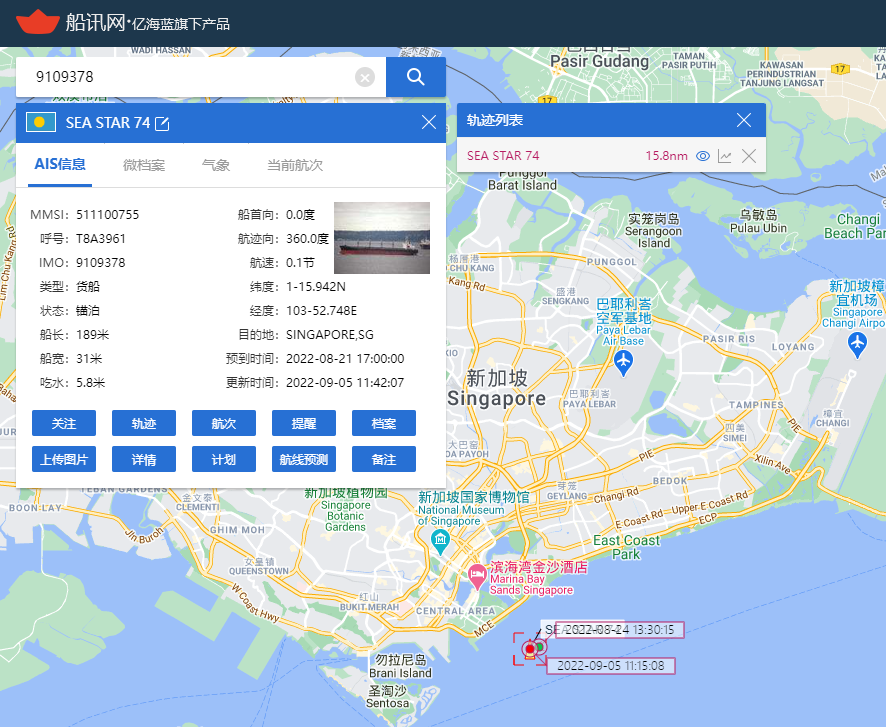Remove SEA STAR 74 from track list

pyautogui.click(x=748, y=156)
